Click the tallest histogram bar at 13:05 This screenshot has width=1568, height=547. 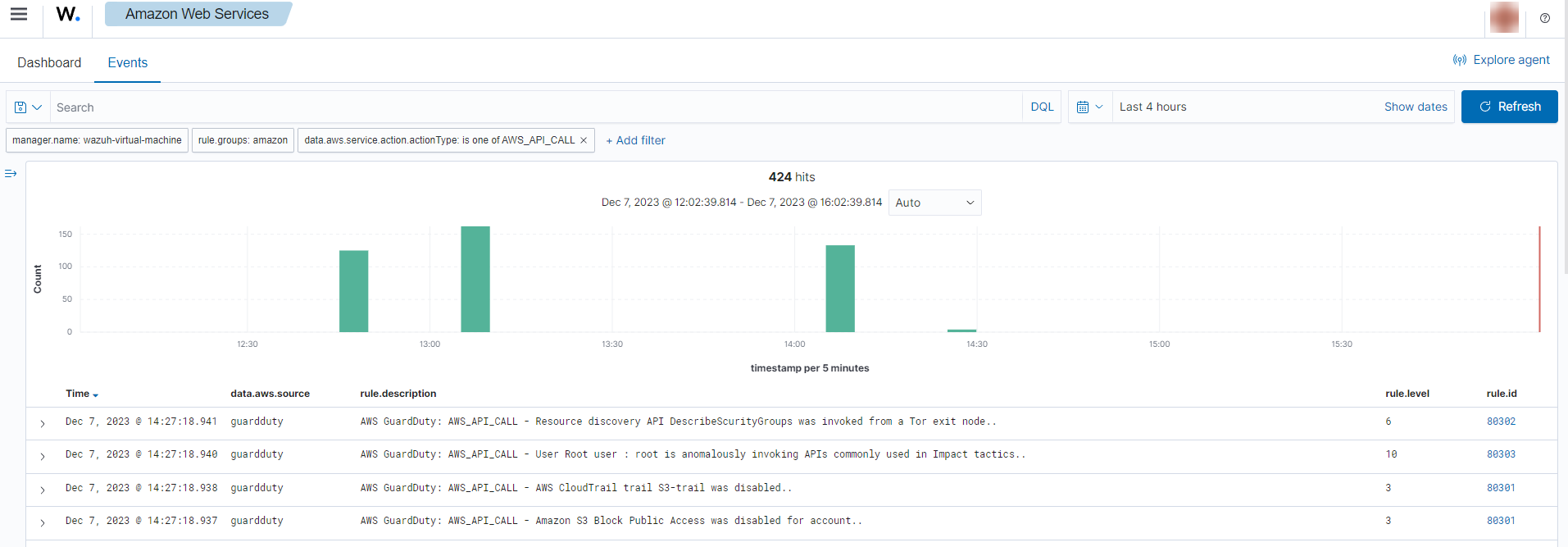(475, 279)
